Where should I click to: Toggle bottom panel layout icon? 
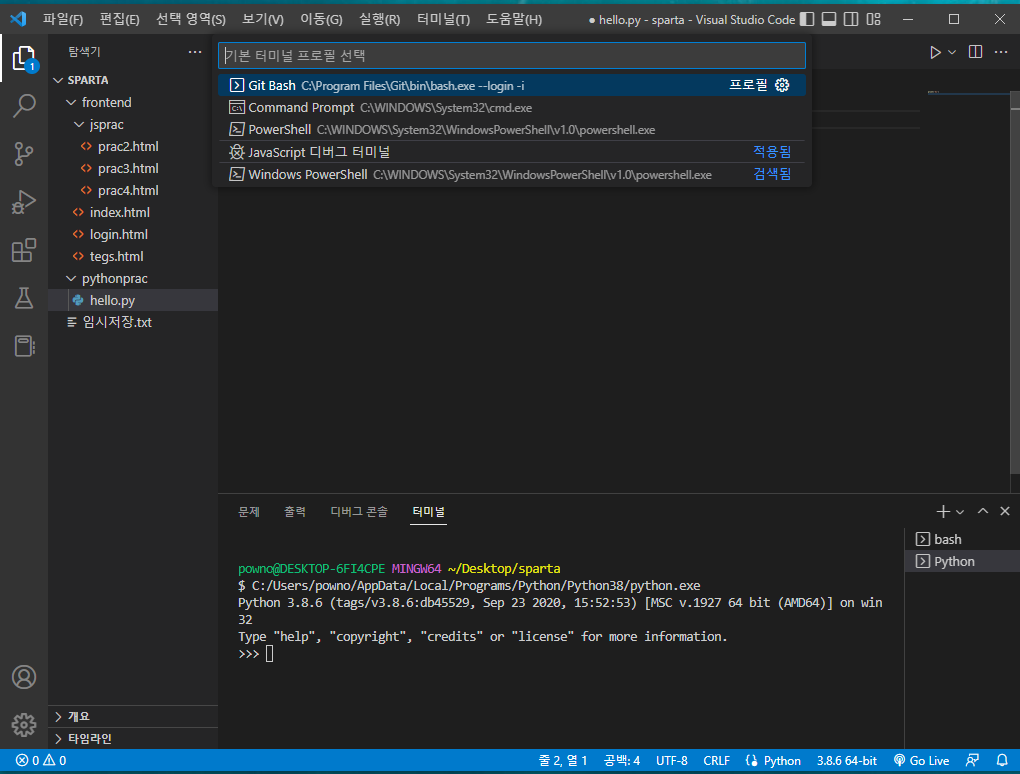[829, 20]
